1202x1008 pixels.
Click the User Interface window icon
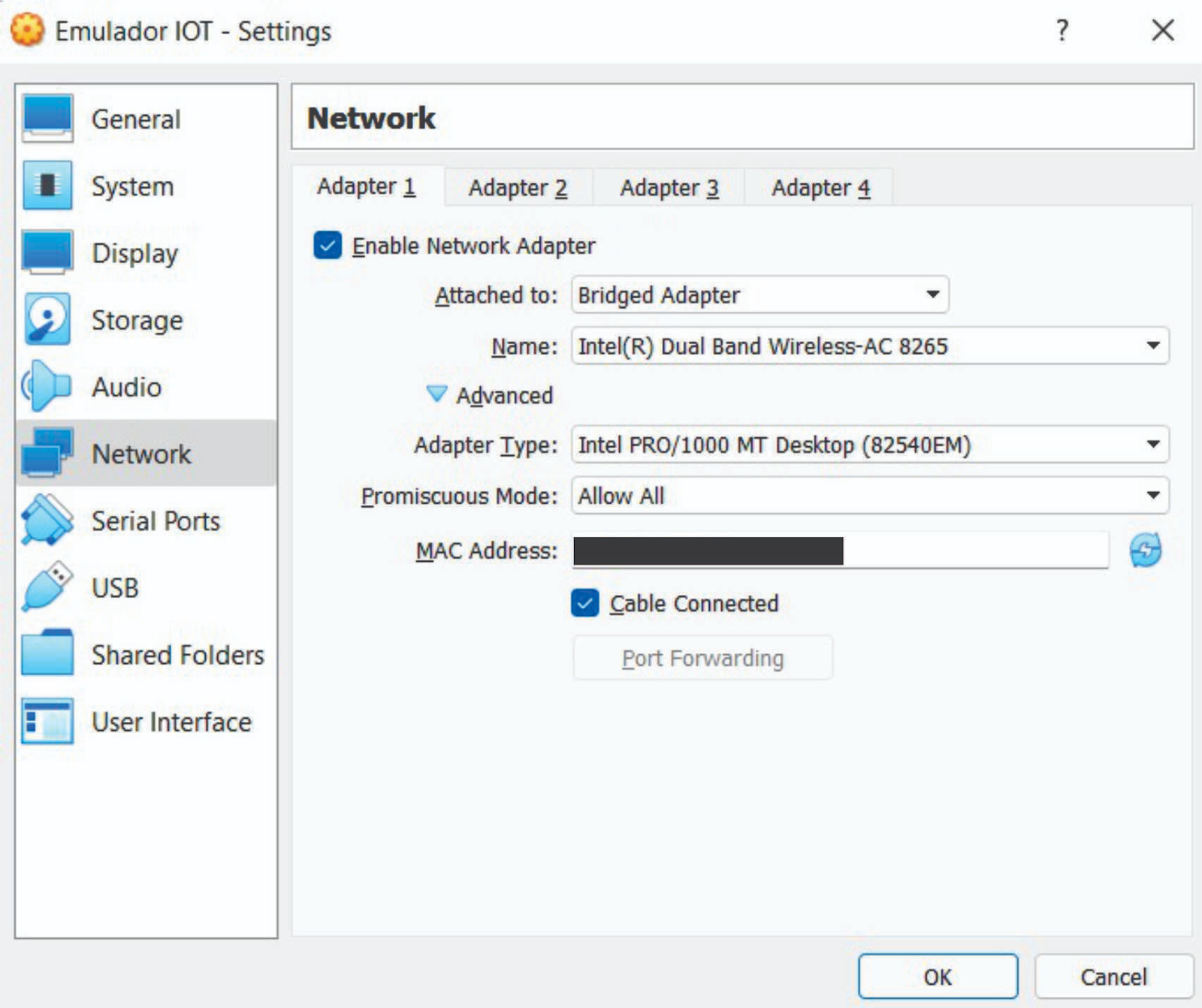pos(47,721)
